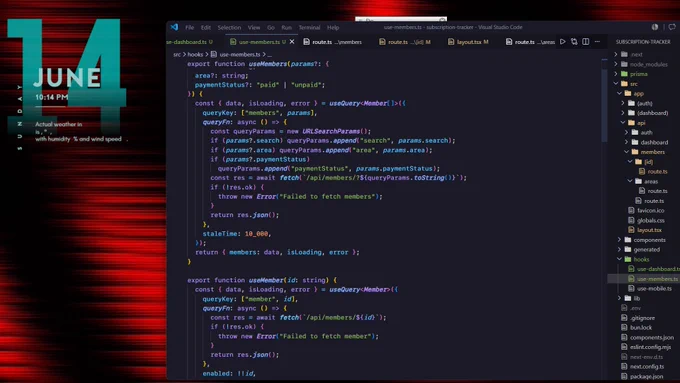Open next.config.ts in the explorer
The width and height of the screenshot is (680, 383).
644,367
